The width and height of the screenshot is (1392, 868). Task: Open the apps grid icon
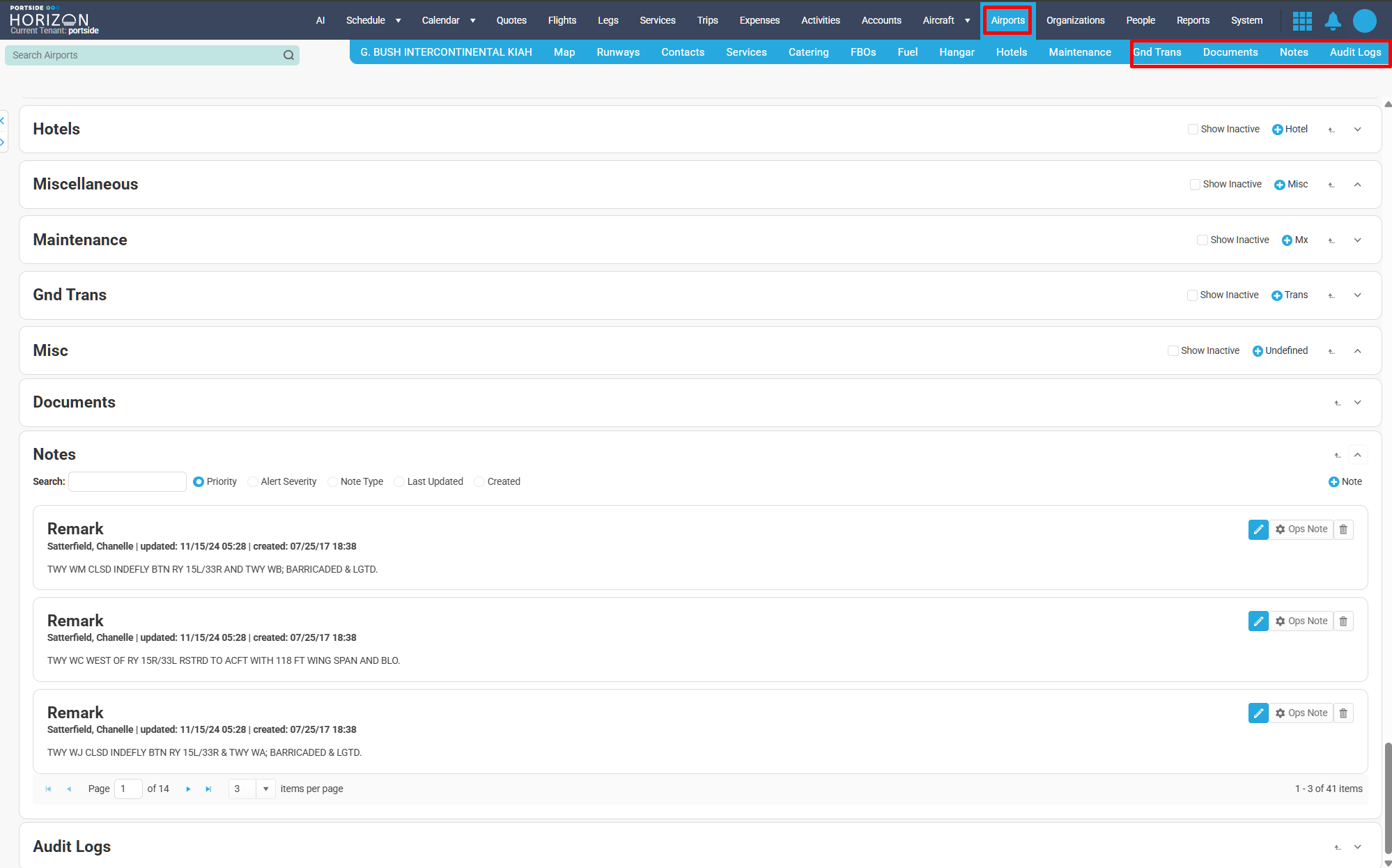1301,21
